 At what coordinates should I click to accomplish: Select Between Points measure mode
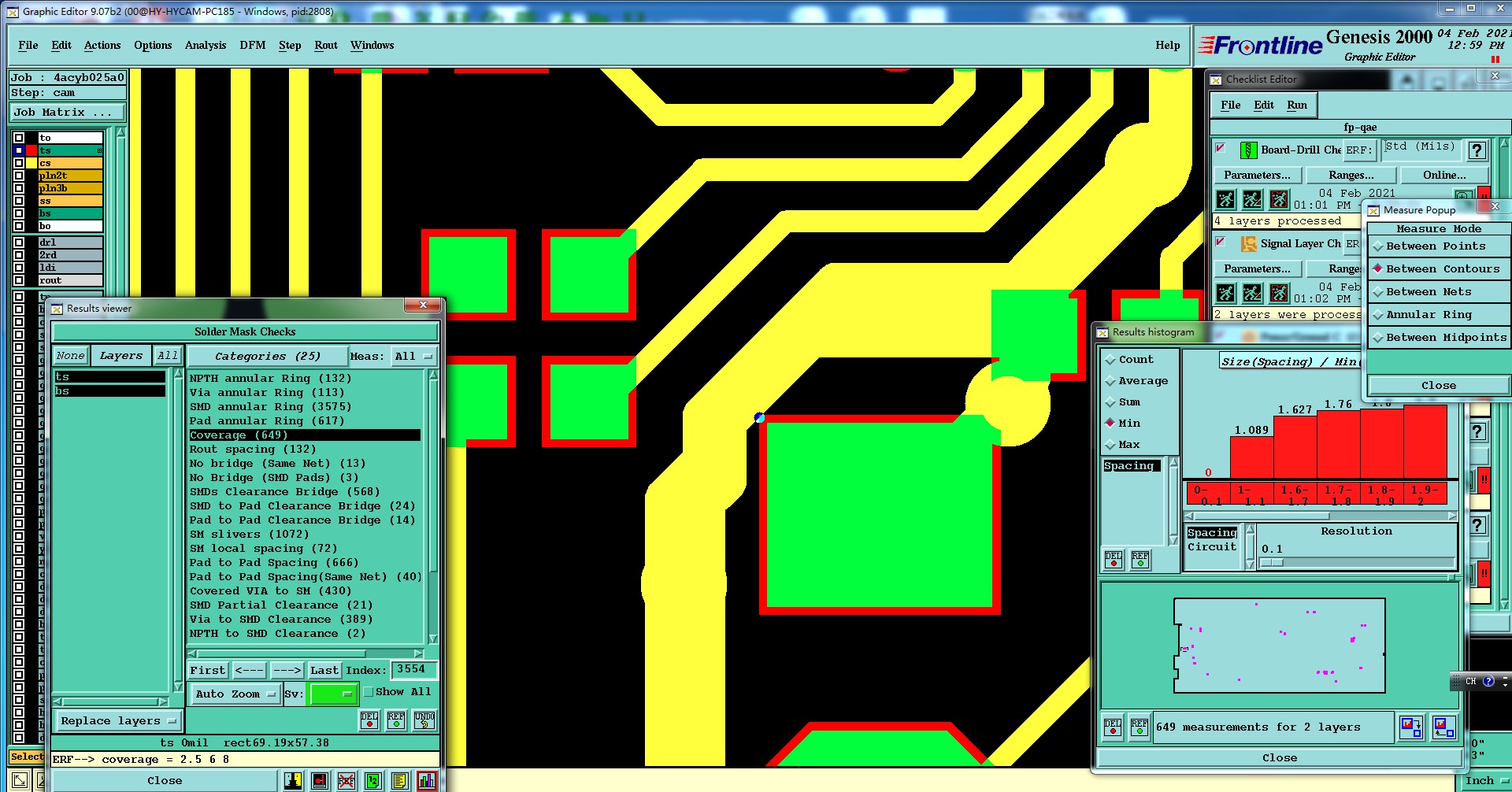[x=1438, y=246]
